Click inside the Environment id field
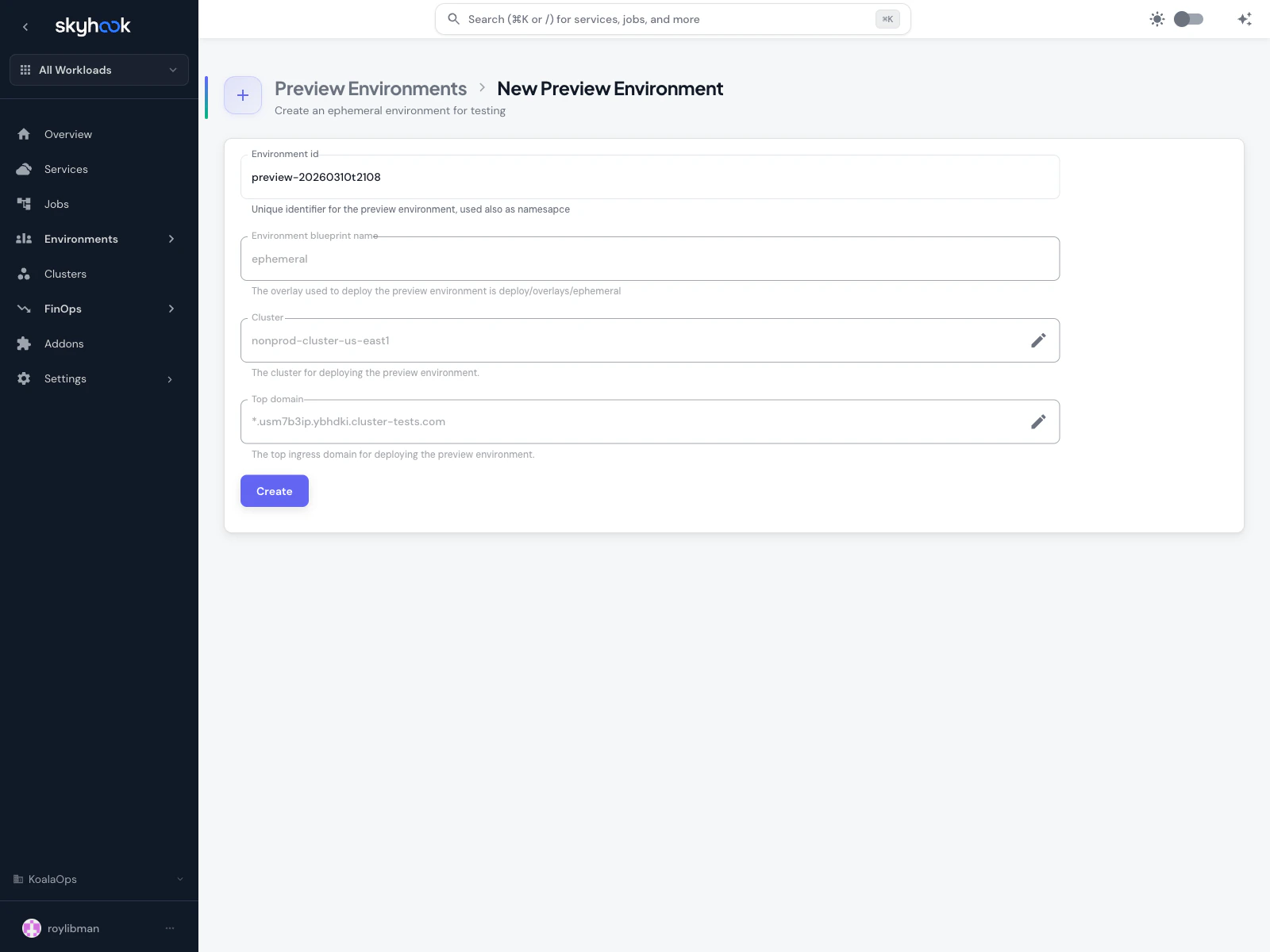This screenshot has width=1270, height=952. pos(649,177)
